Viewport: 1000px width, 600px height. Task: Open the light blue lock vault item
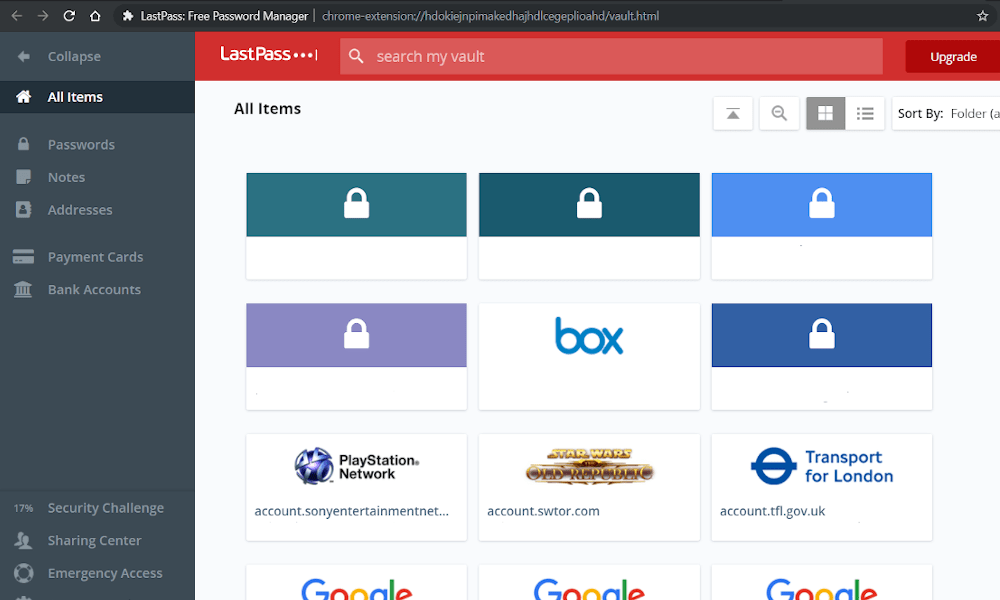click(821, 226)
